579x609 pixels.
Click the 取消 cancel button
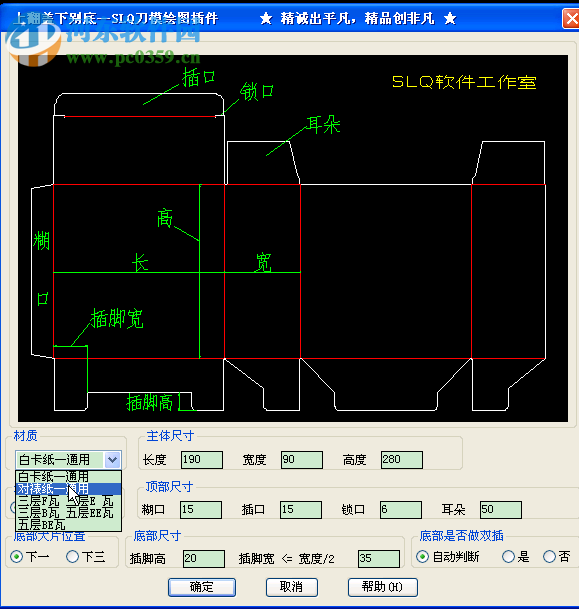[x=292, y=587]
